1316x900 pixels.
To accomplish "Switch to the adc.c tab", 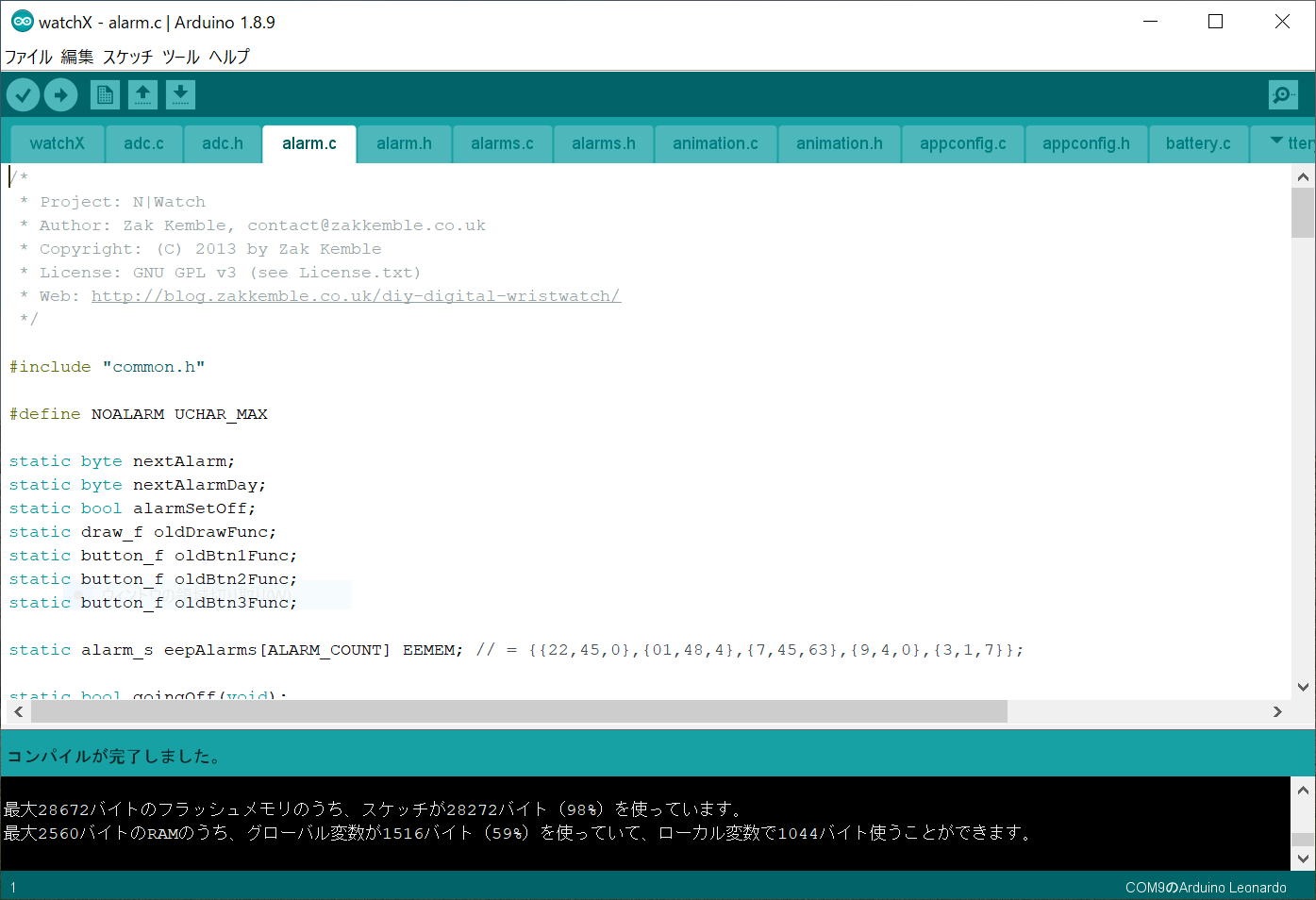I will [143, 143].
